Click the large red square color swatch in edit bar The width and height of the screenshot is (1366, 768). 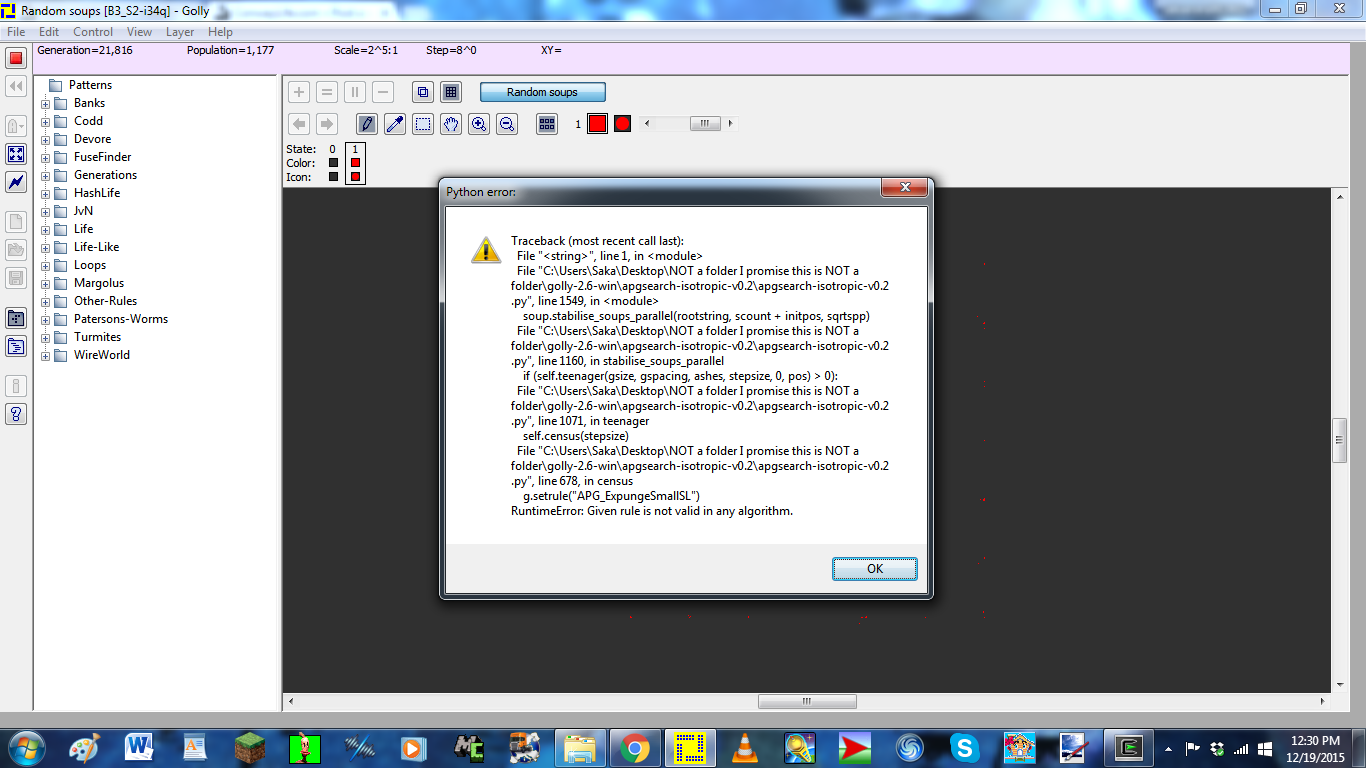(x=597, y=124)
